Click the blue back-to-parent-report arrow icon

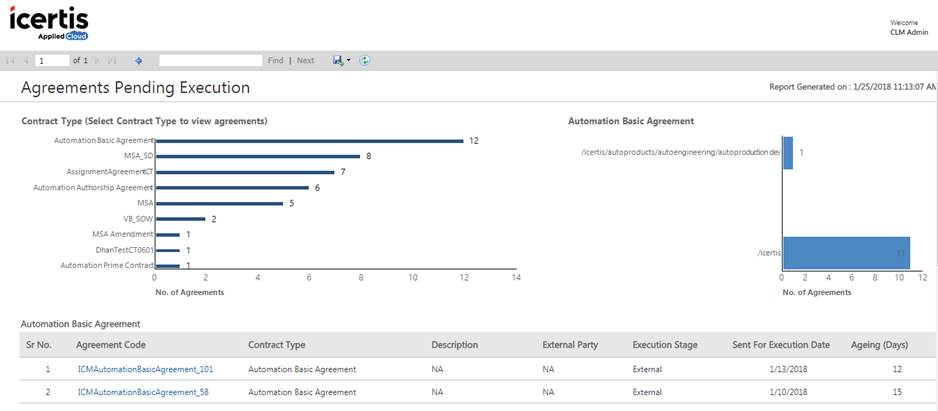pyautogui.click(x=138, y=61)
